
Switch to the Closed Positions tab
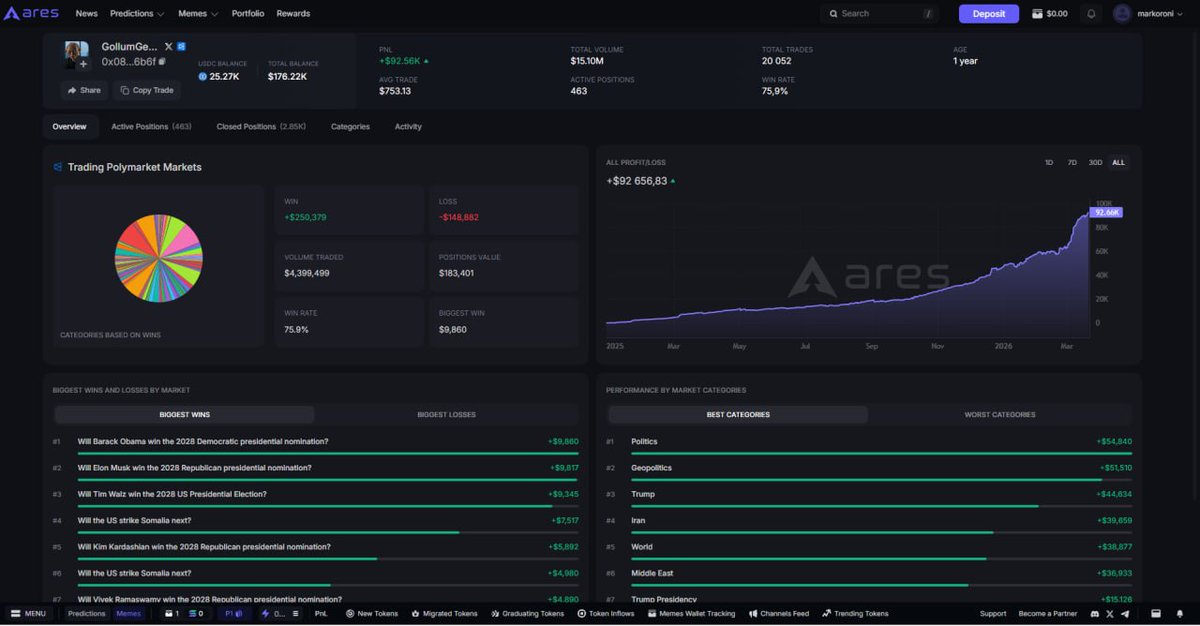[x=261, y=127]
